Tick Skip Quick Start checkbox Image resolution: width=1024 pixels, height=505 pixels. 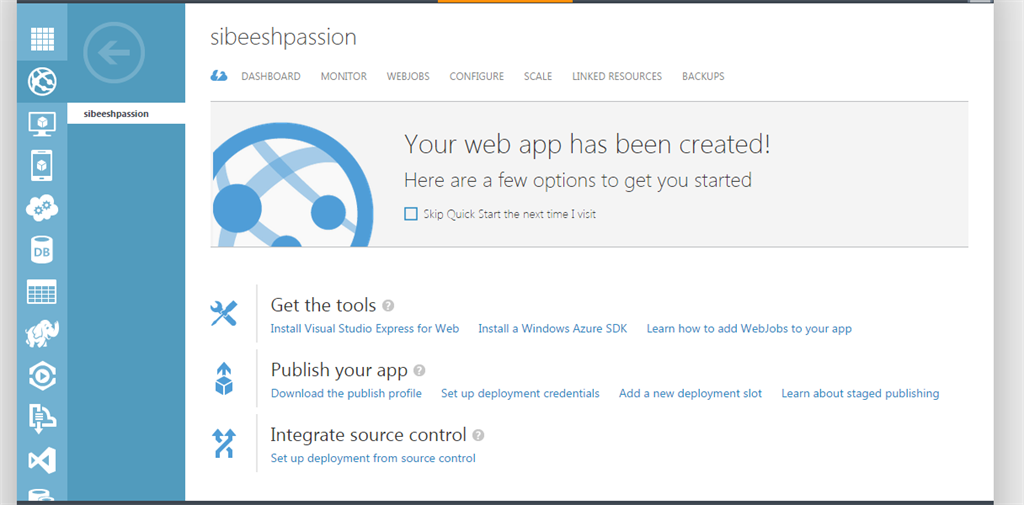coord(411,214)
